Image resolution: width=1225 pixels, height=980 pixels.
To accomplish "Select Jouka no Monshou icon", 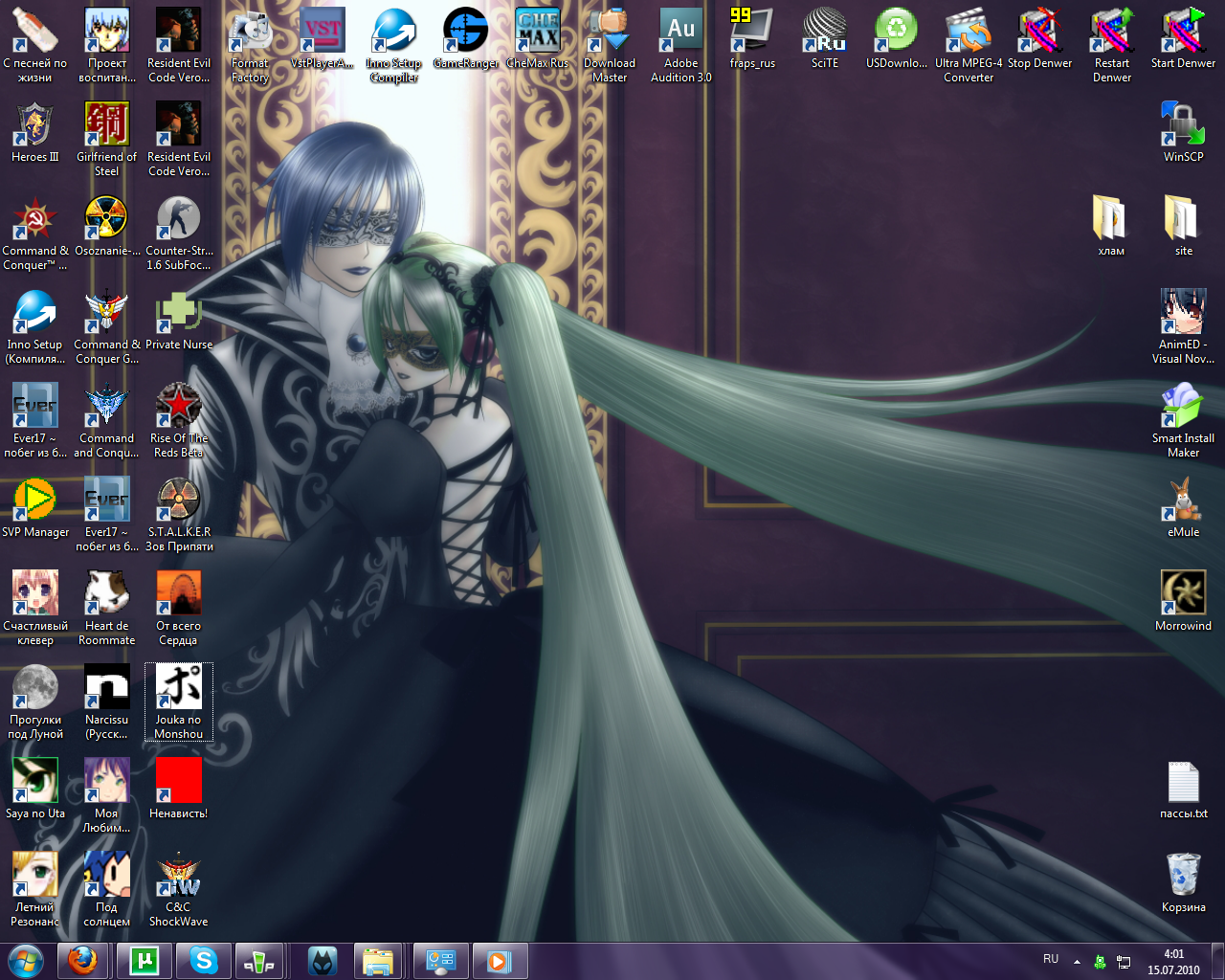I will 179,702.
